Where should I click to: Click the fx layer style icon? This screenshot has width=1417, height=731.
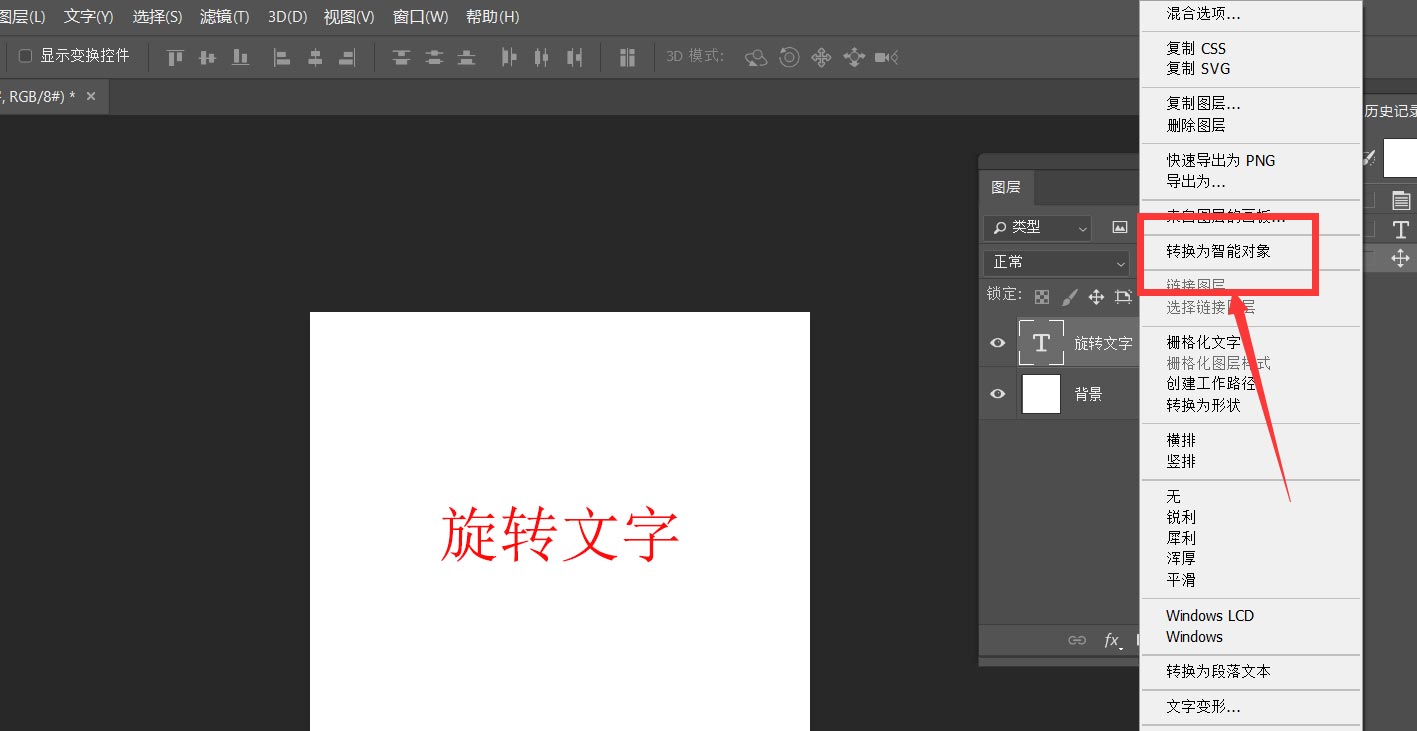(1113, 641)
